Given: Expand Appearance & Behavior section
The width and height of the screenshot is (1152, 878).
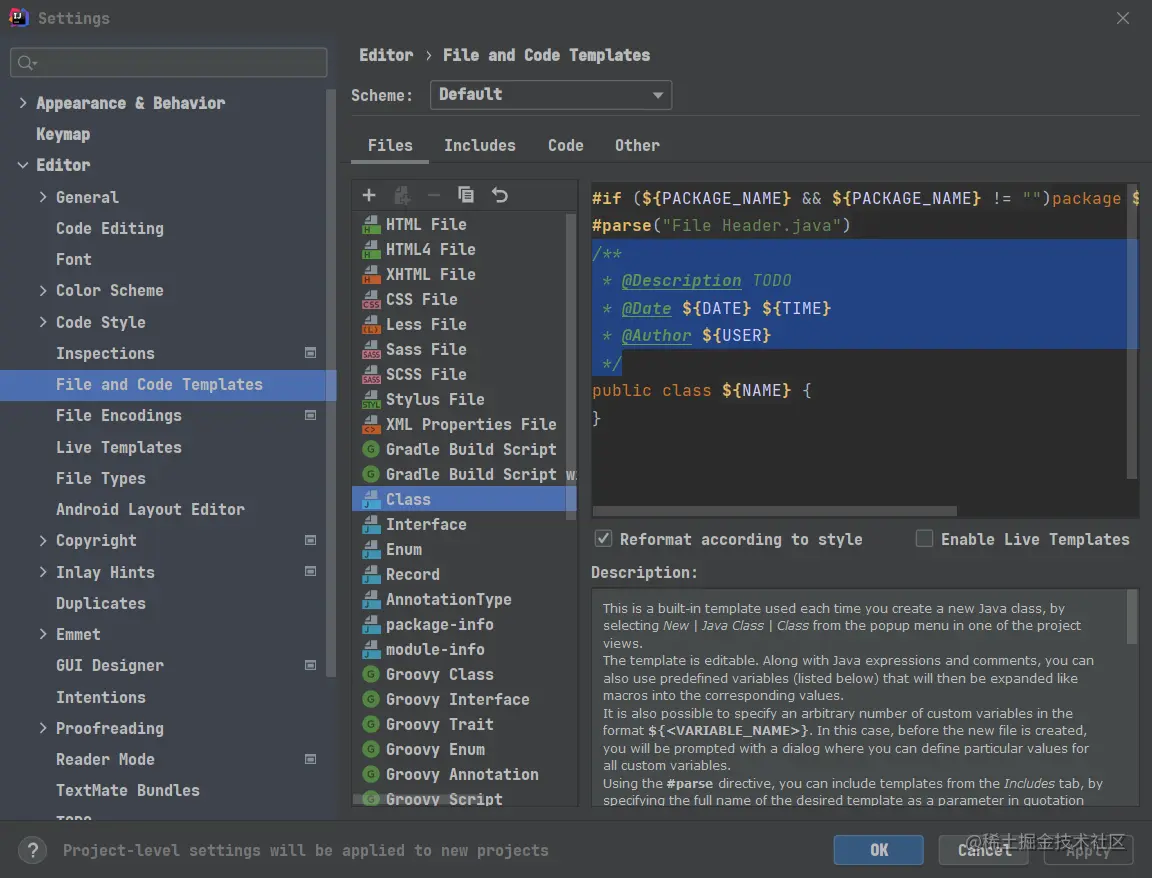Looking at the screenshot, I should coord(23,103).
